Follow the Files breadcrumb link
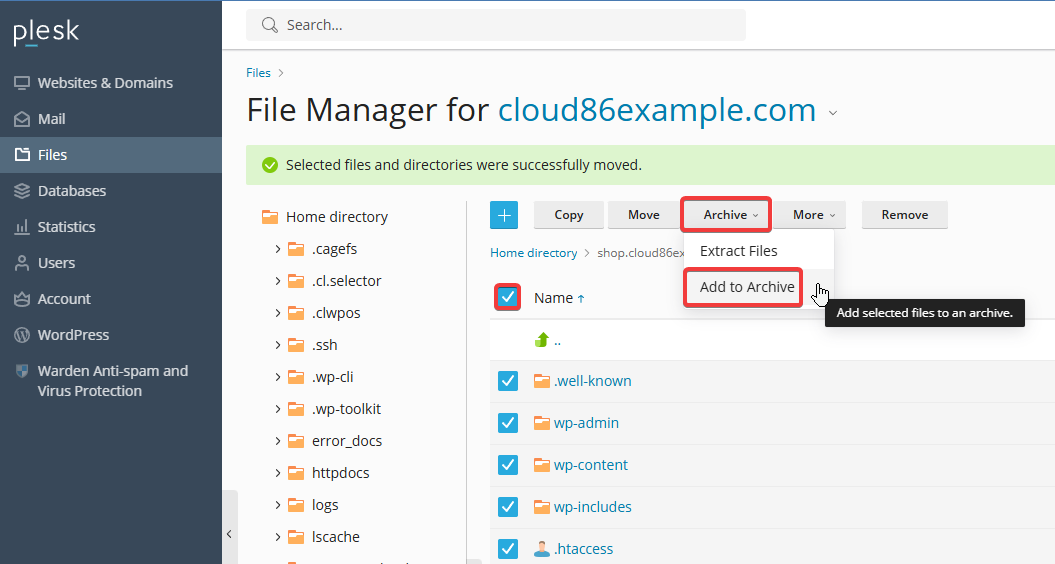The image size is (1055, 564). point(258,73)
